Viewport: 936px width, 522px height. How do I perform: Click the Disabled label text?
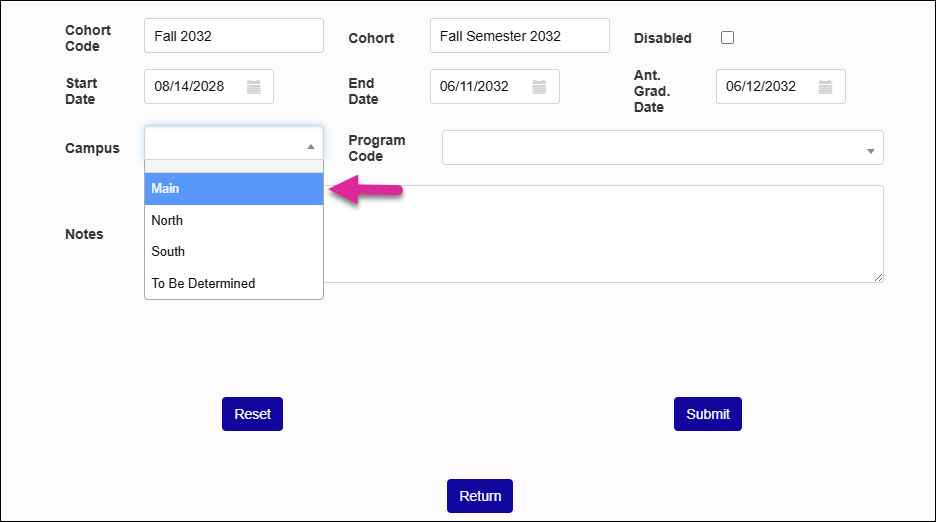click(x=663, y=38)
